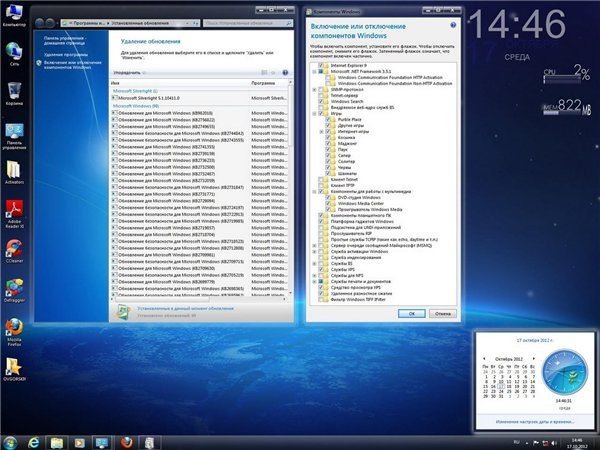Click the refresh button beside the address bar
Screen dimensions: 600x450
pyautogui.click(x=196, y=23)
